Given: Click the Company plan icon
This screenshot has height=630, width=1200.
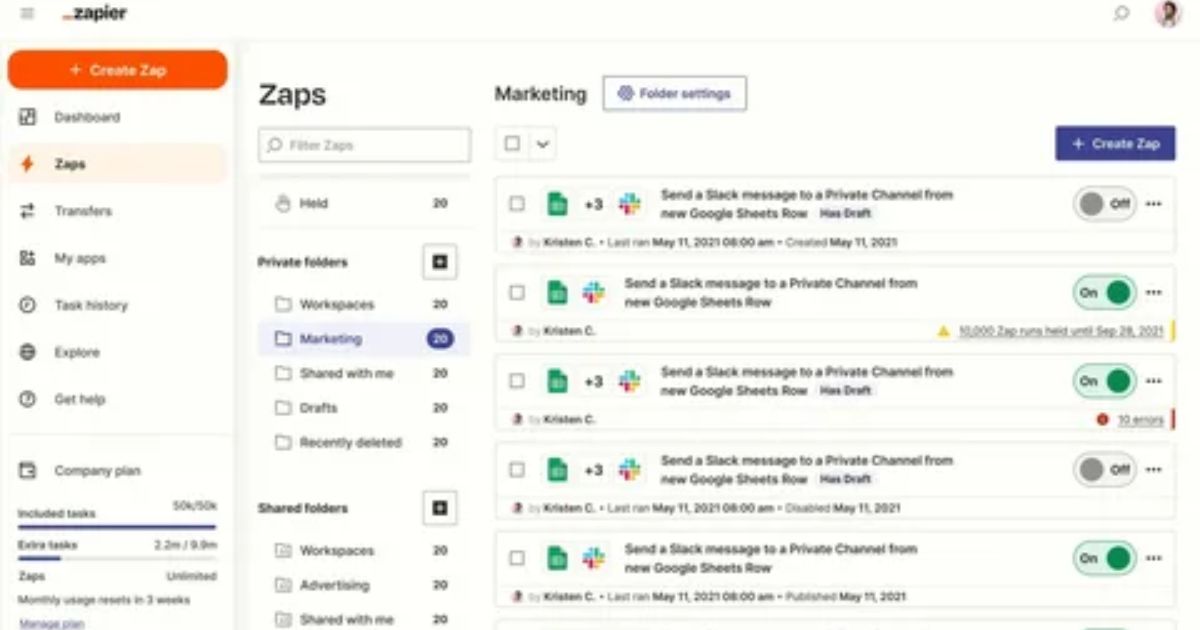Looking at the screenshot, I should (x=28, y=470).
